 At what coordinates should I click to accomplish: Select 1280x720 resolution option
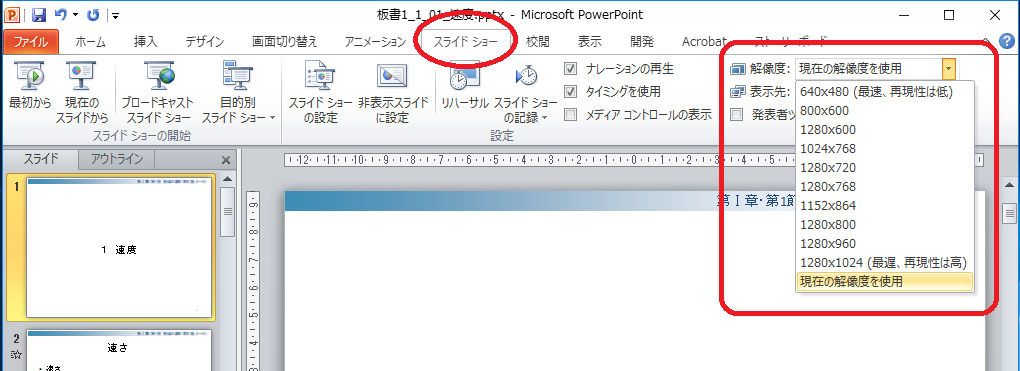(885, 168)
